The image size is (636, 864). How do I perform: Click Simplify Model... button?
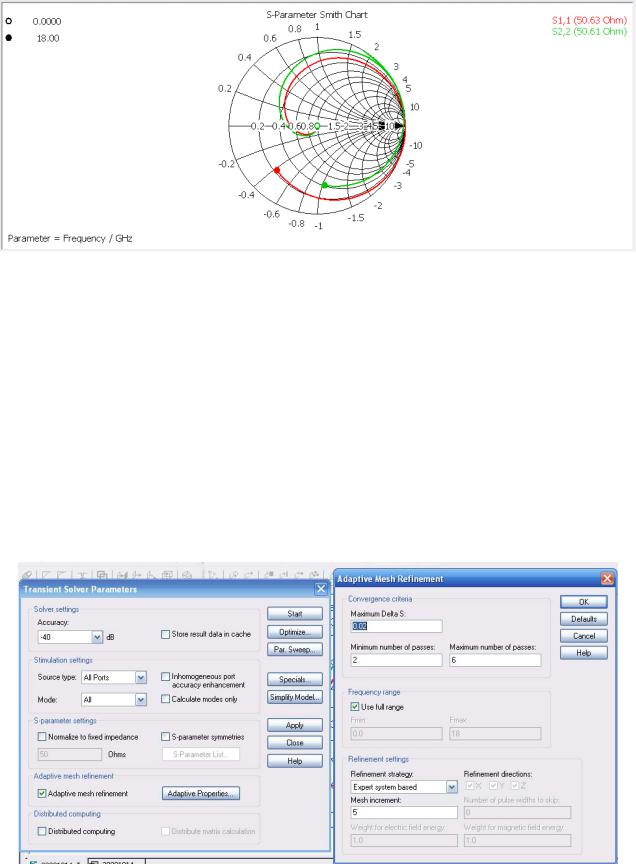[x=295, y=697]
